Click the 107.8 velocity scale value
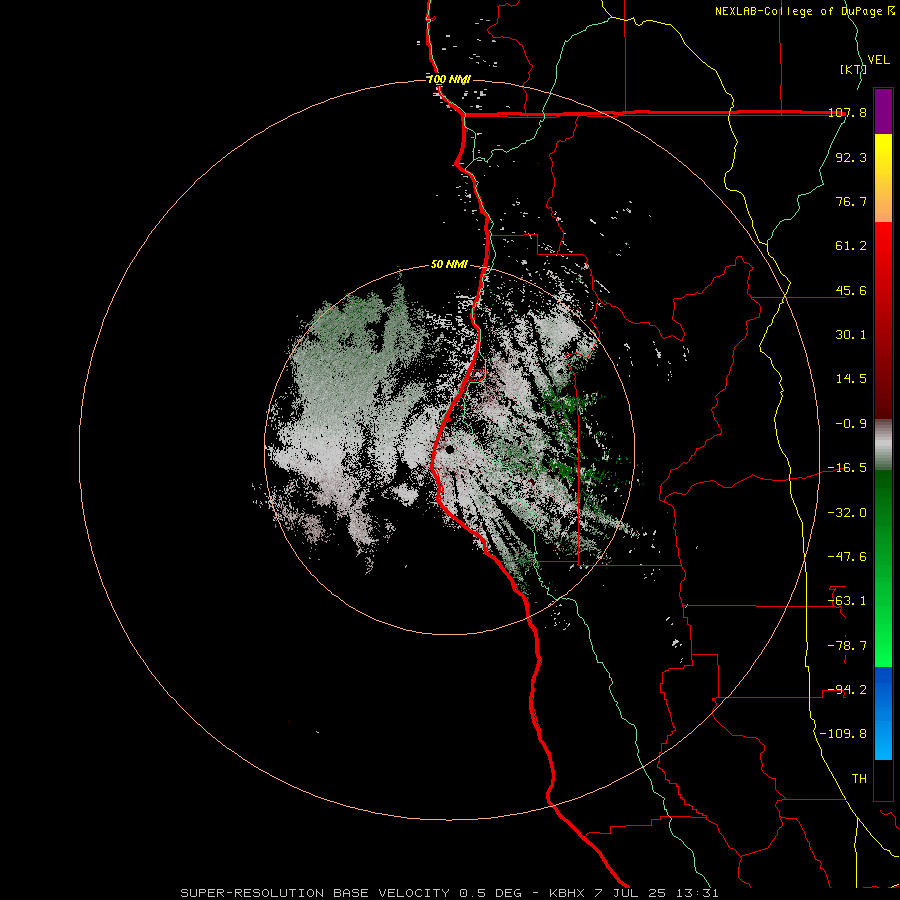The image size is (900, 900). point(847,113)
